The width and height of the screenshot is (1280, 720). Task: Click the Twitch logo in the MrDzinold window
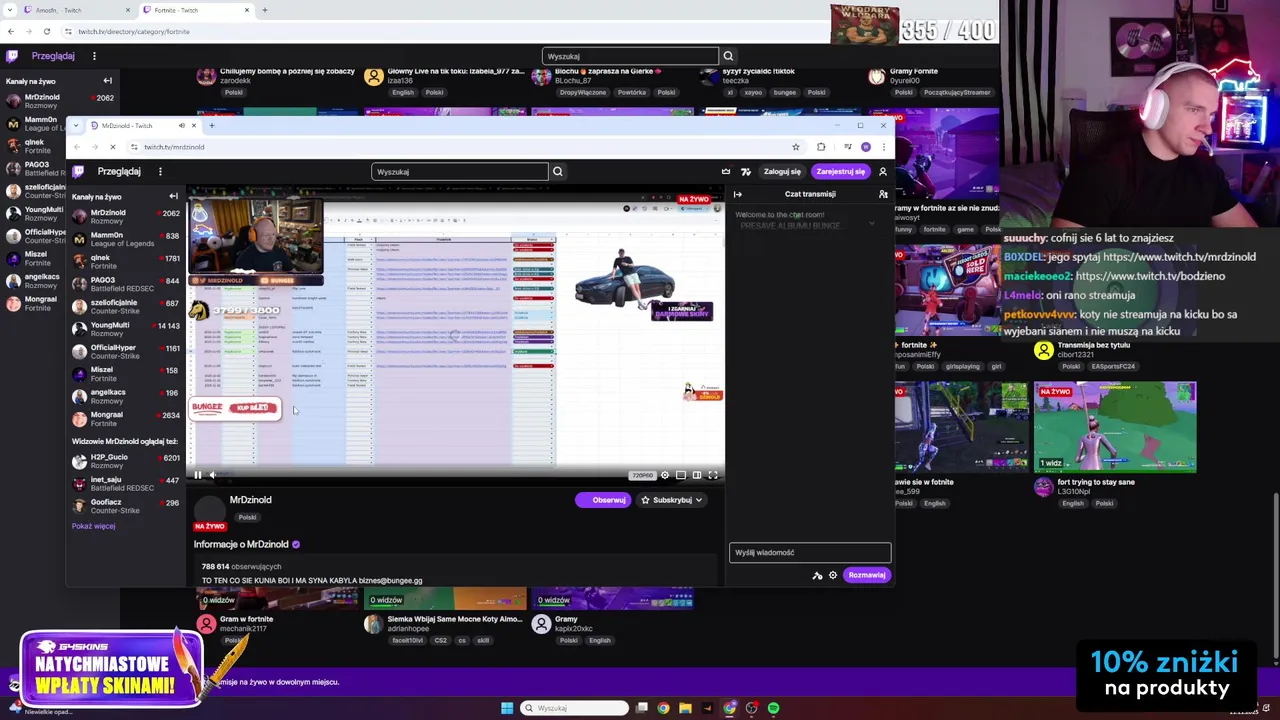pos(78,171)
